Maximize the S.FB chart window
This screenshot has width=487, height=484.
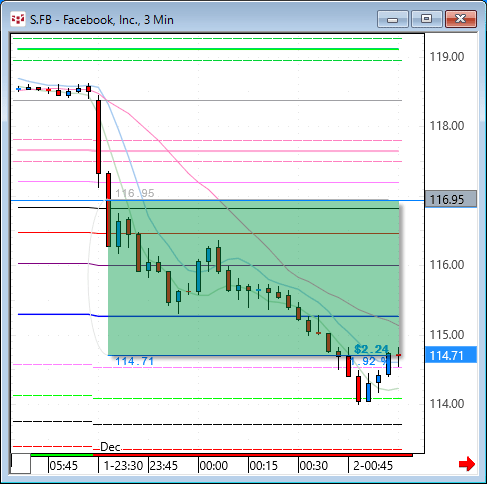click(x=426, y=19)
